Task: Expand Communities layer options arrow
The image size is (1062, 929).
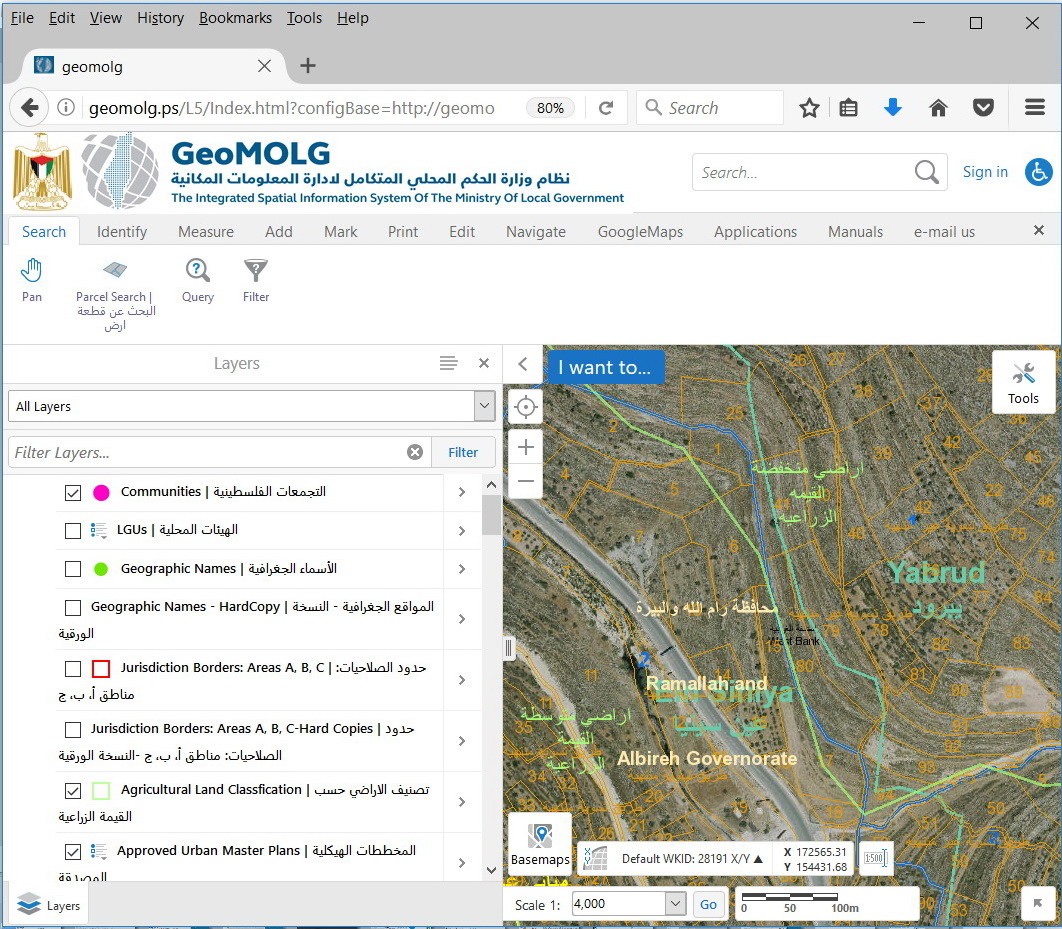Action: pos(462,492)
